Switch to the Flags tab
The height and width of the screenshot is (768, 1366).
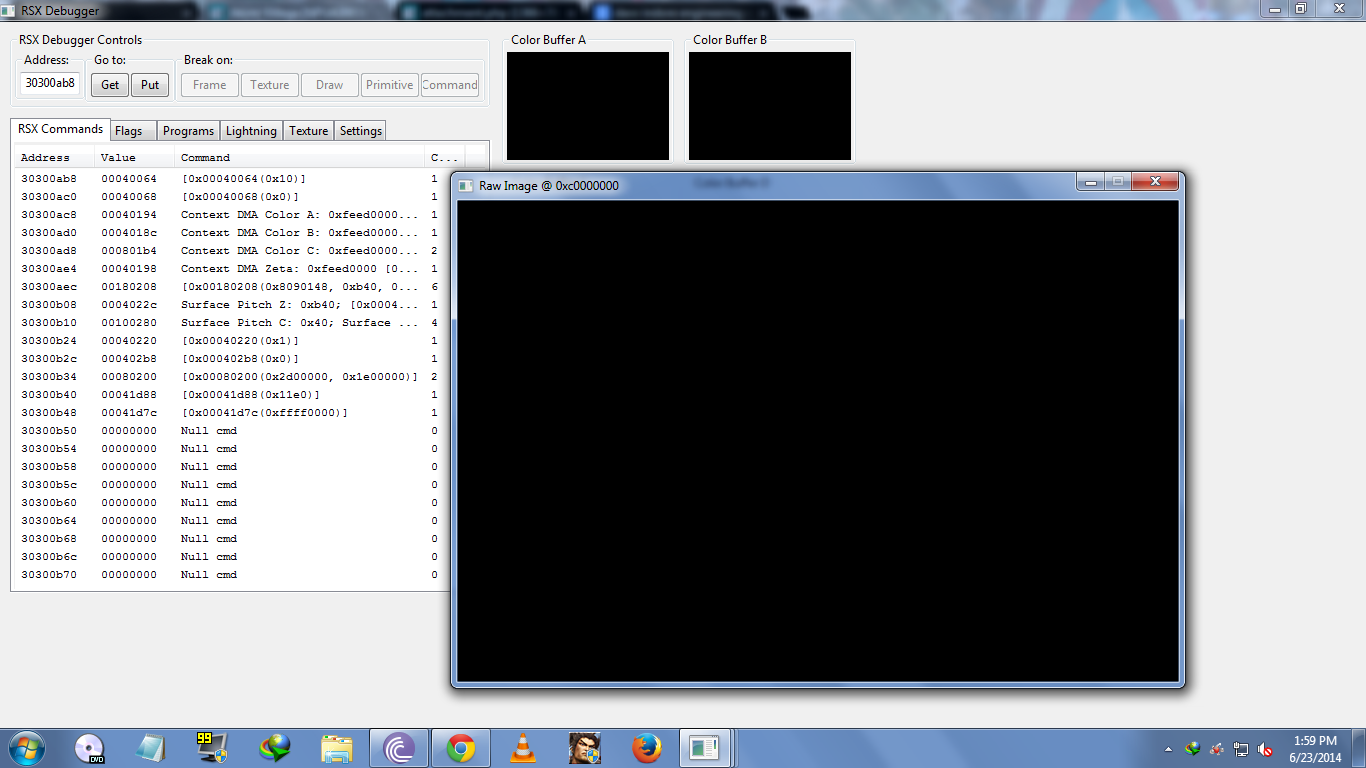point(129,131)
